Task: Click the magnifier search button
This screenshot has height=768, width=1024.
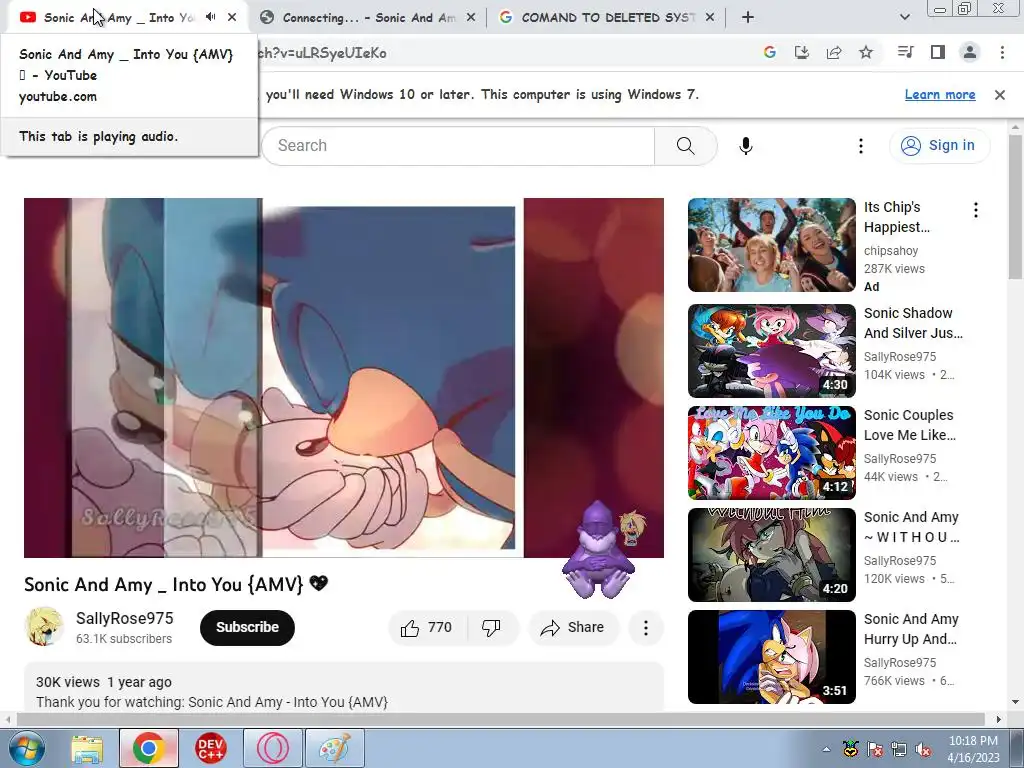Action: pos(685,146)
